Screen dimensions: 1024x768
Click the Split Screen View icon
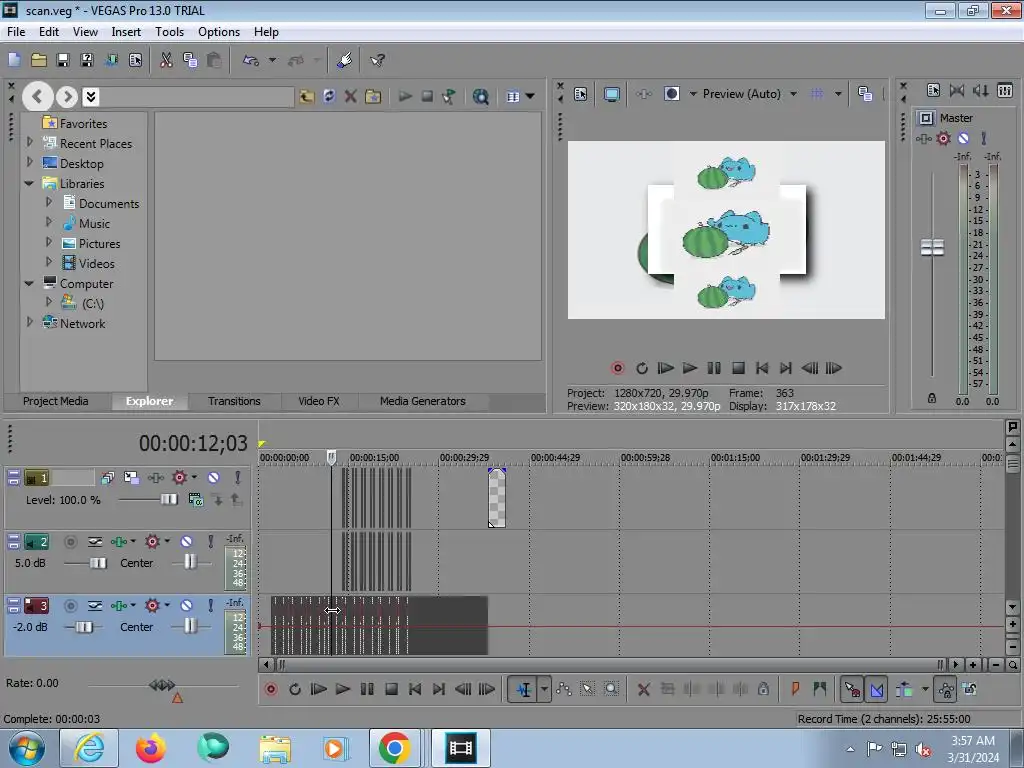coord(672,94)
